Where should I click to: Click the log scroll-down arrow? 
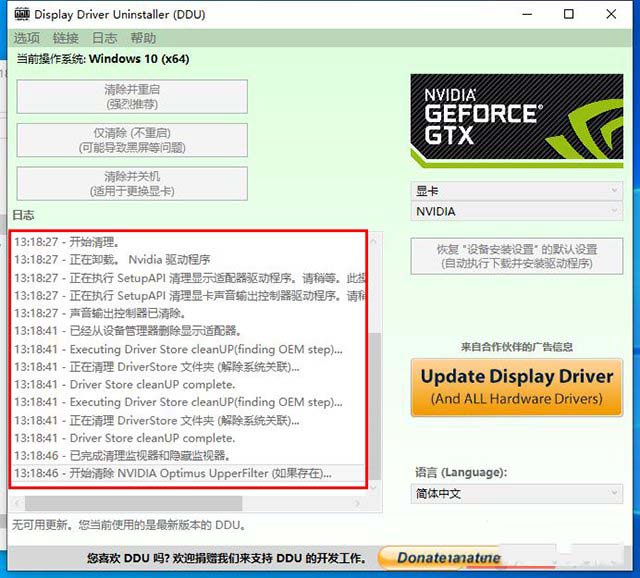tap(374, 487)
